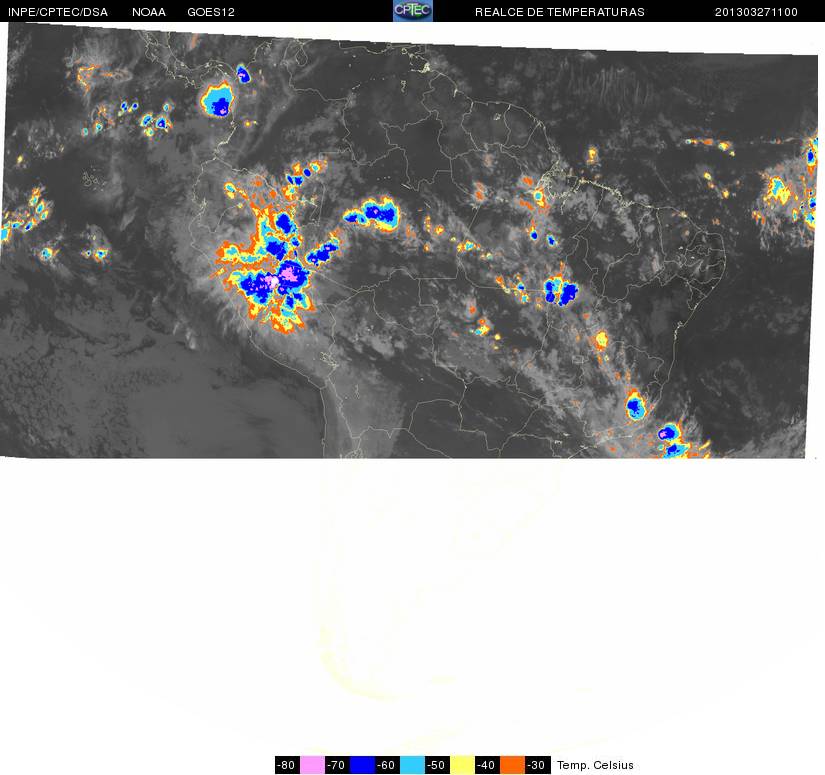Click the INPE/CPTEC/DSA header text
The height and width of the screenshot is (775, 825).
click(x=58, y=12)
